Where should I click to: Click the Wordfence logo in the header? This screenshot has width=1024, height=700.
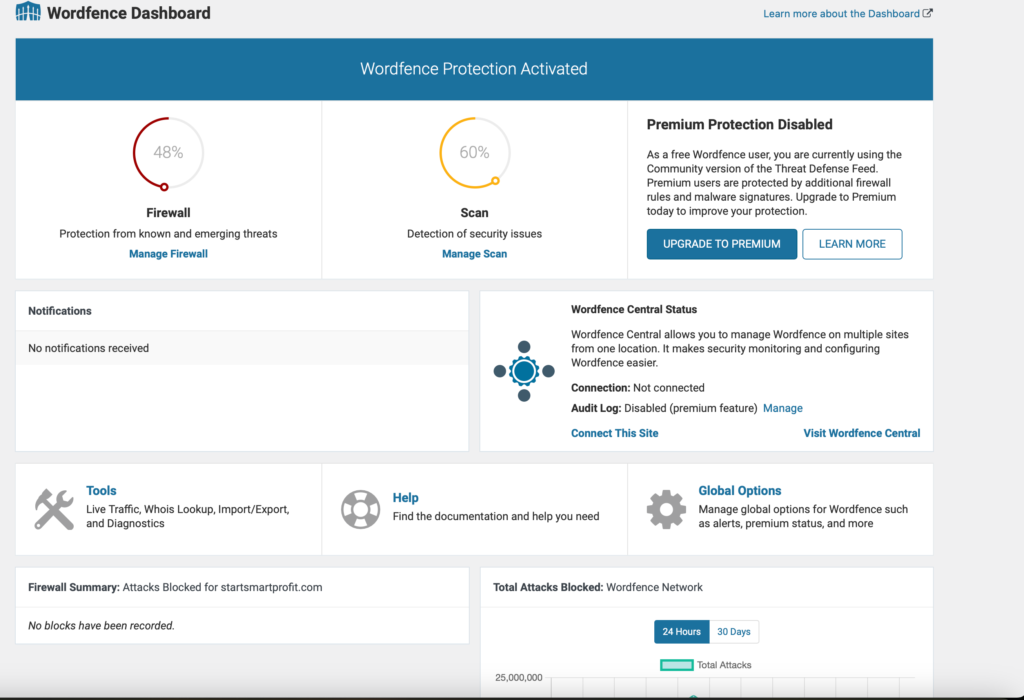point(28,13)
